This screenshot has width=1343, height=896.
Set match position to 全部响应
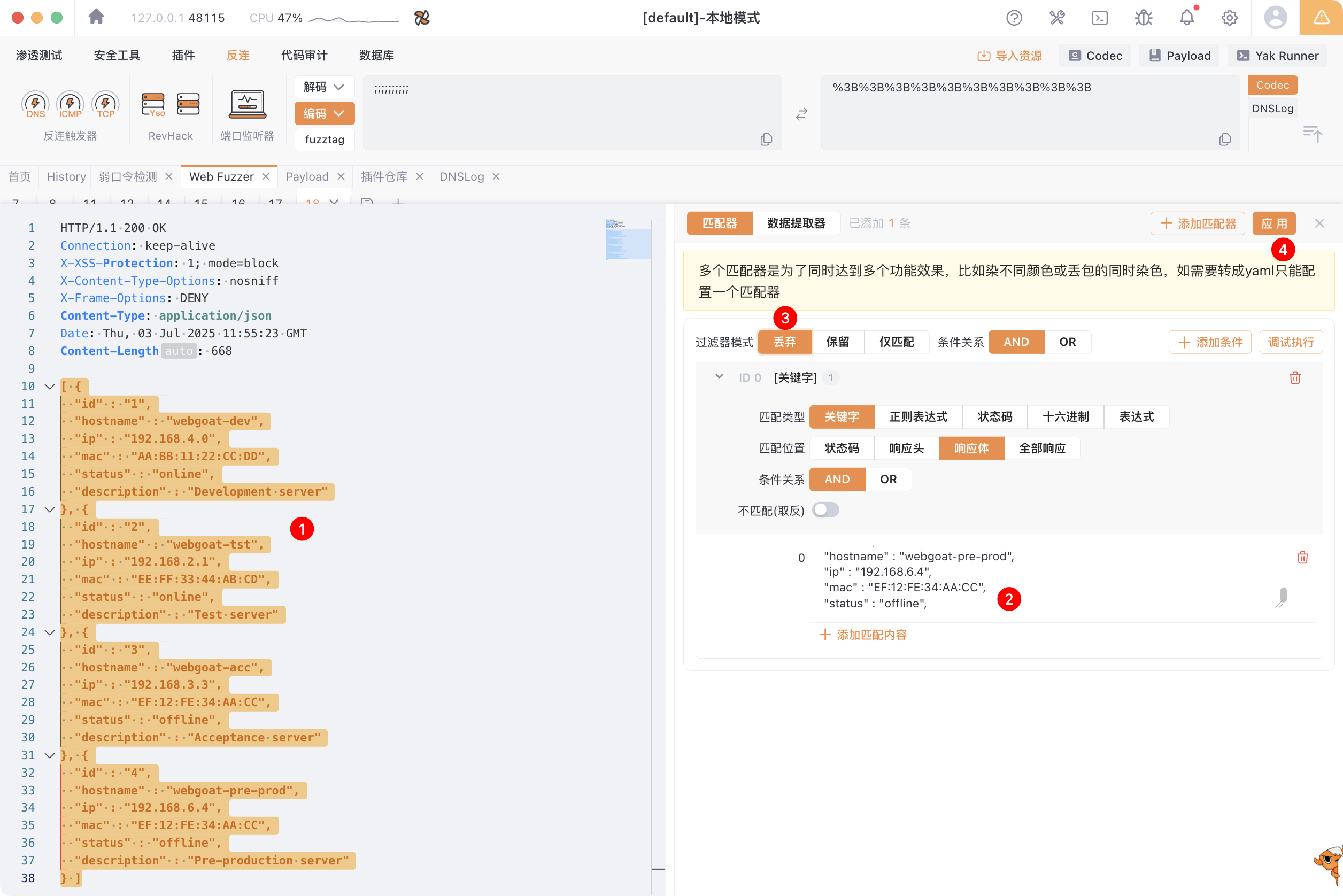pyautogui.click(x=1042, y=448)
